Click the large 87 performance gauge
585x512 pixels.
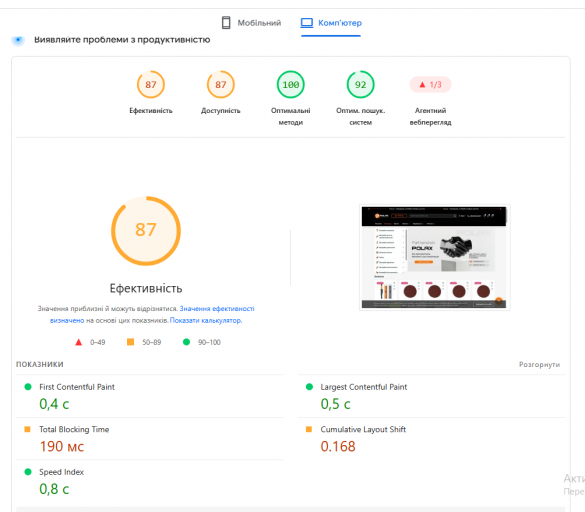(x=146, y=231)
